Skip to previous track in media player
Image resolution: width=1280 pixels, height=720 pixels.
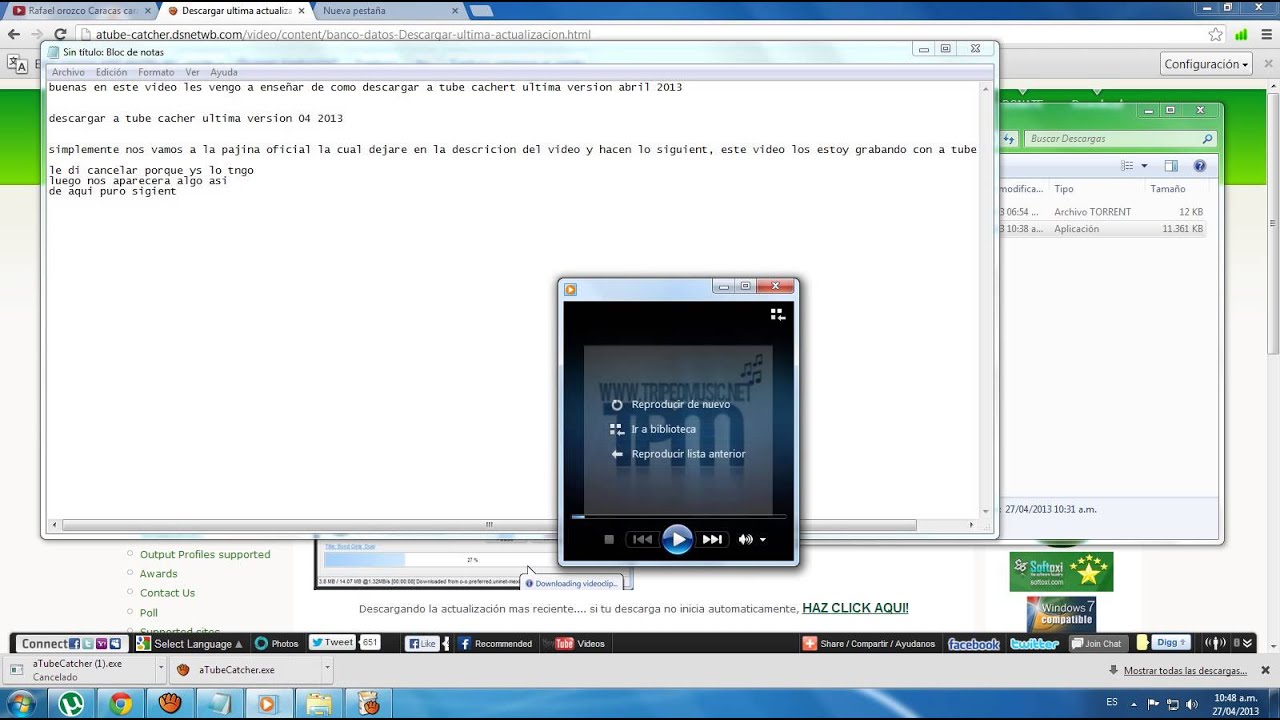click(642, 539)
